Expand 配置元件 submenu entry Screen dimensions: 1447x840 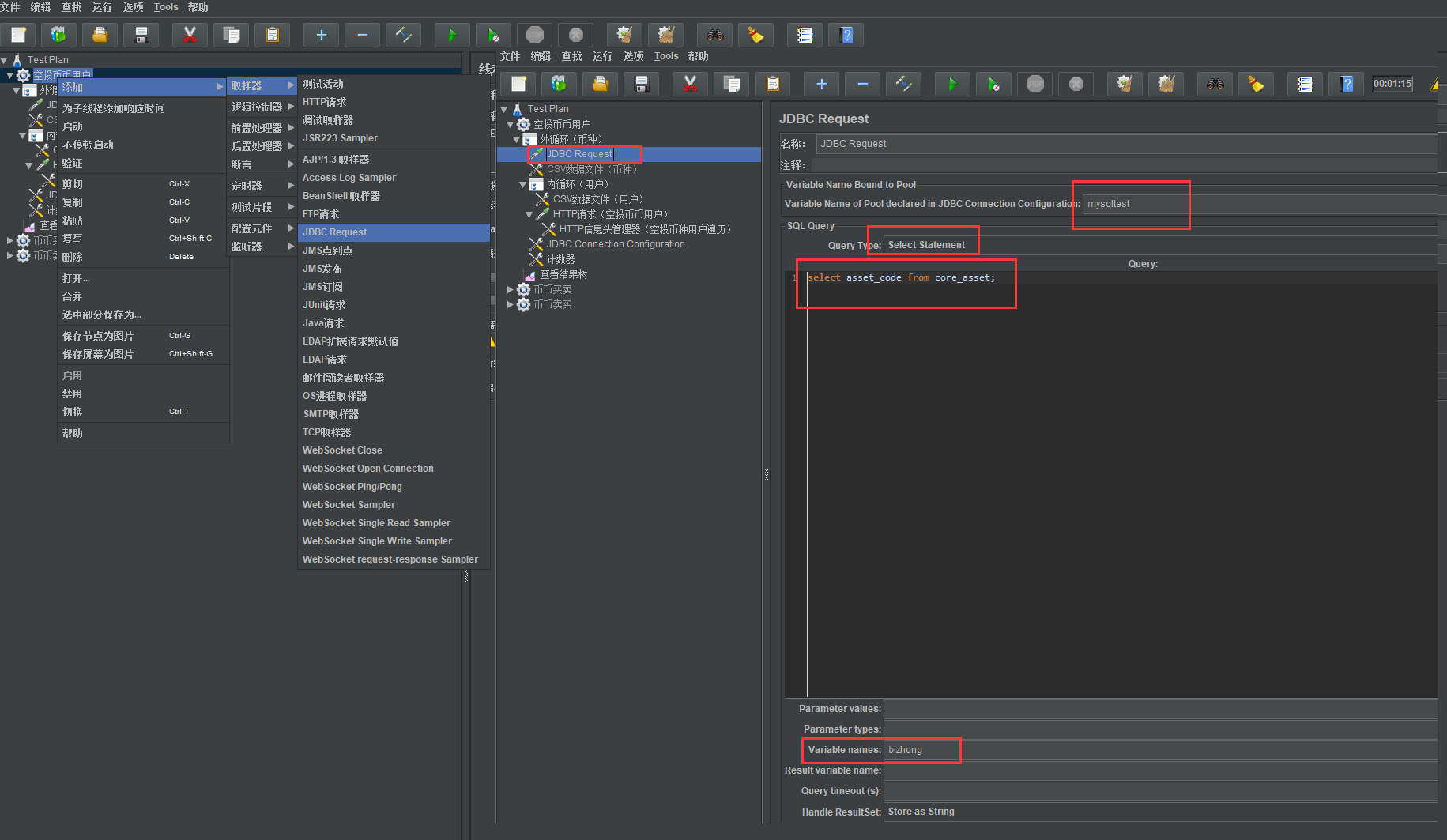(x=262, y=228)
